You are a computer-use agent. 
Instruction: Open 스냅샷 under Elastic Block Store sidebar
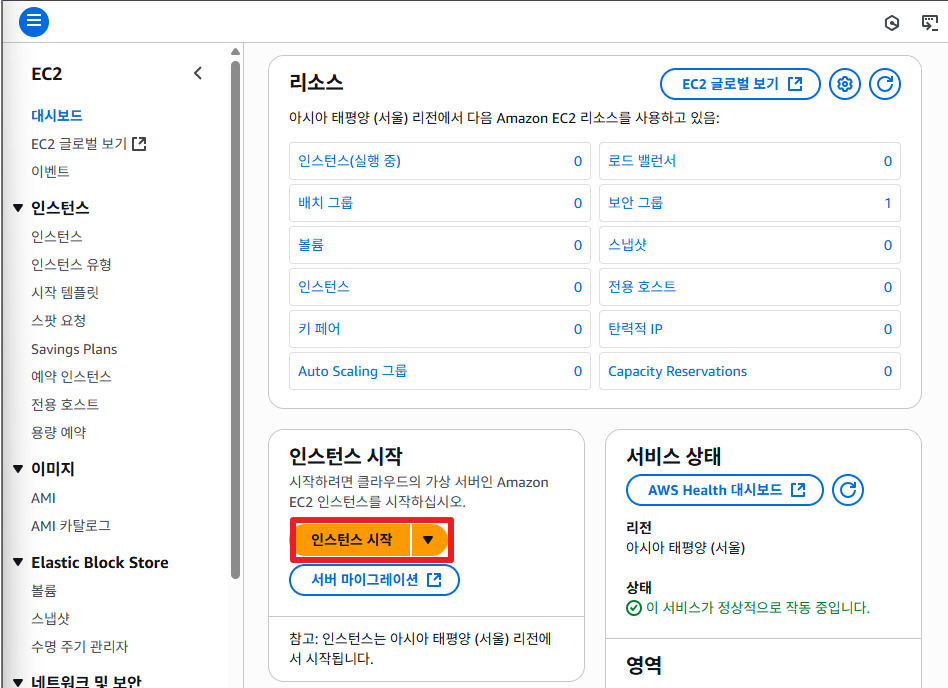[x=50, y=618]
